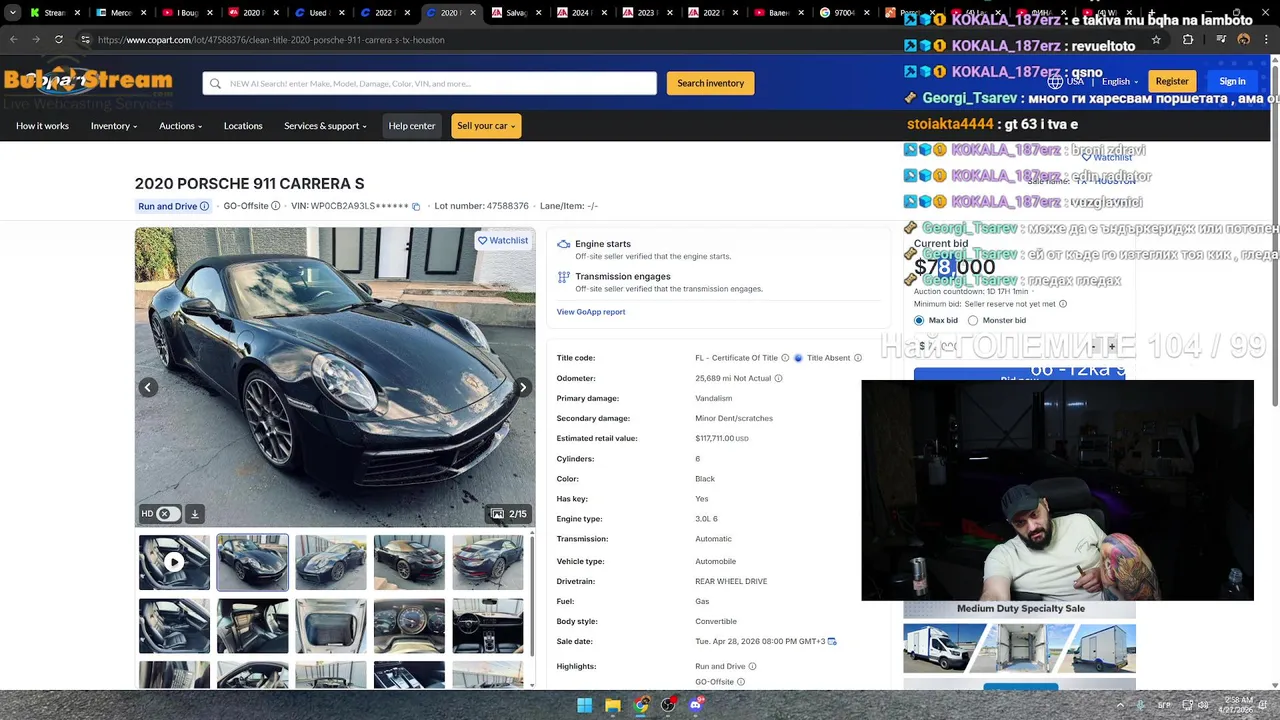Open Sell your car dropdown
This screenshot has width=1280, height=720.
[x=486, y=126]
